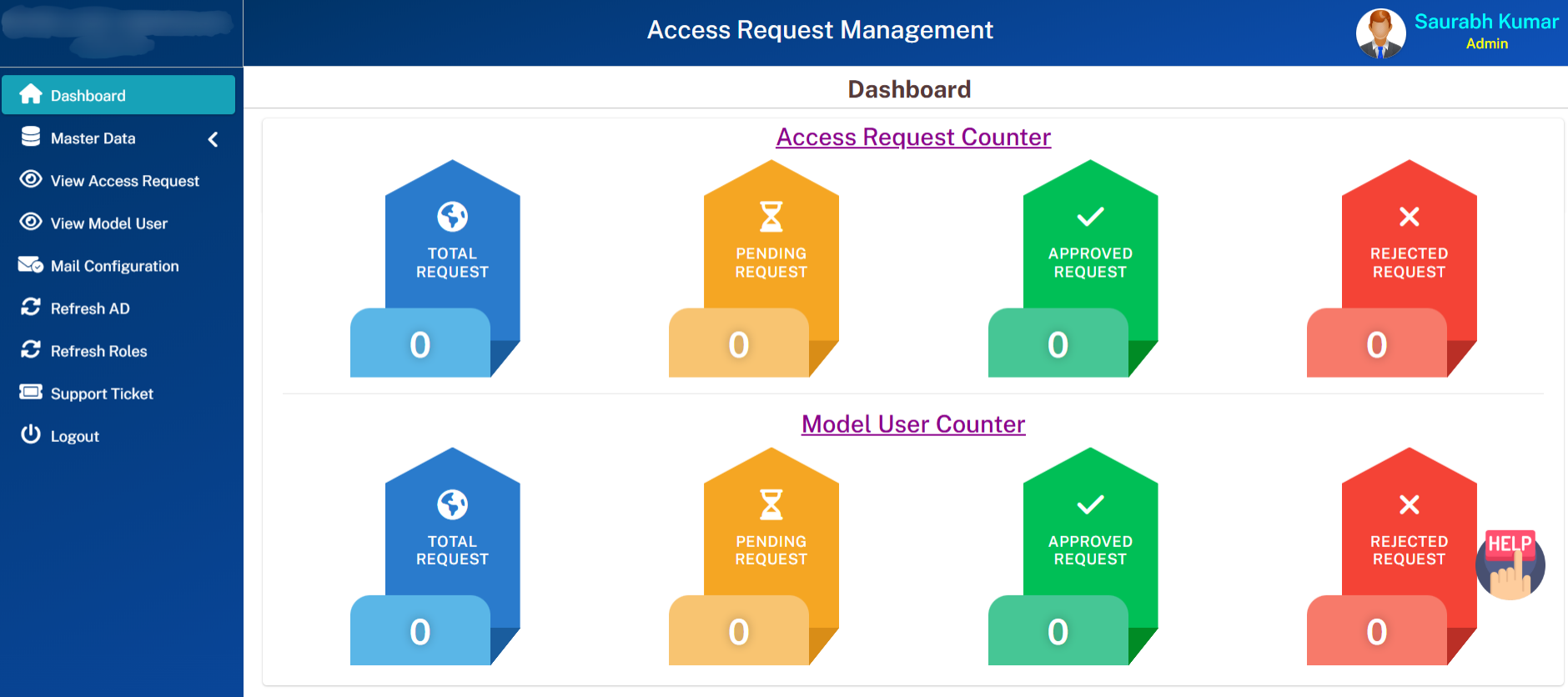The width and height of the screenshot is (1568, 697).
Task: Click the View Model User eye icon
Action: pyautogui.click(x=31, y=222)
